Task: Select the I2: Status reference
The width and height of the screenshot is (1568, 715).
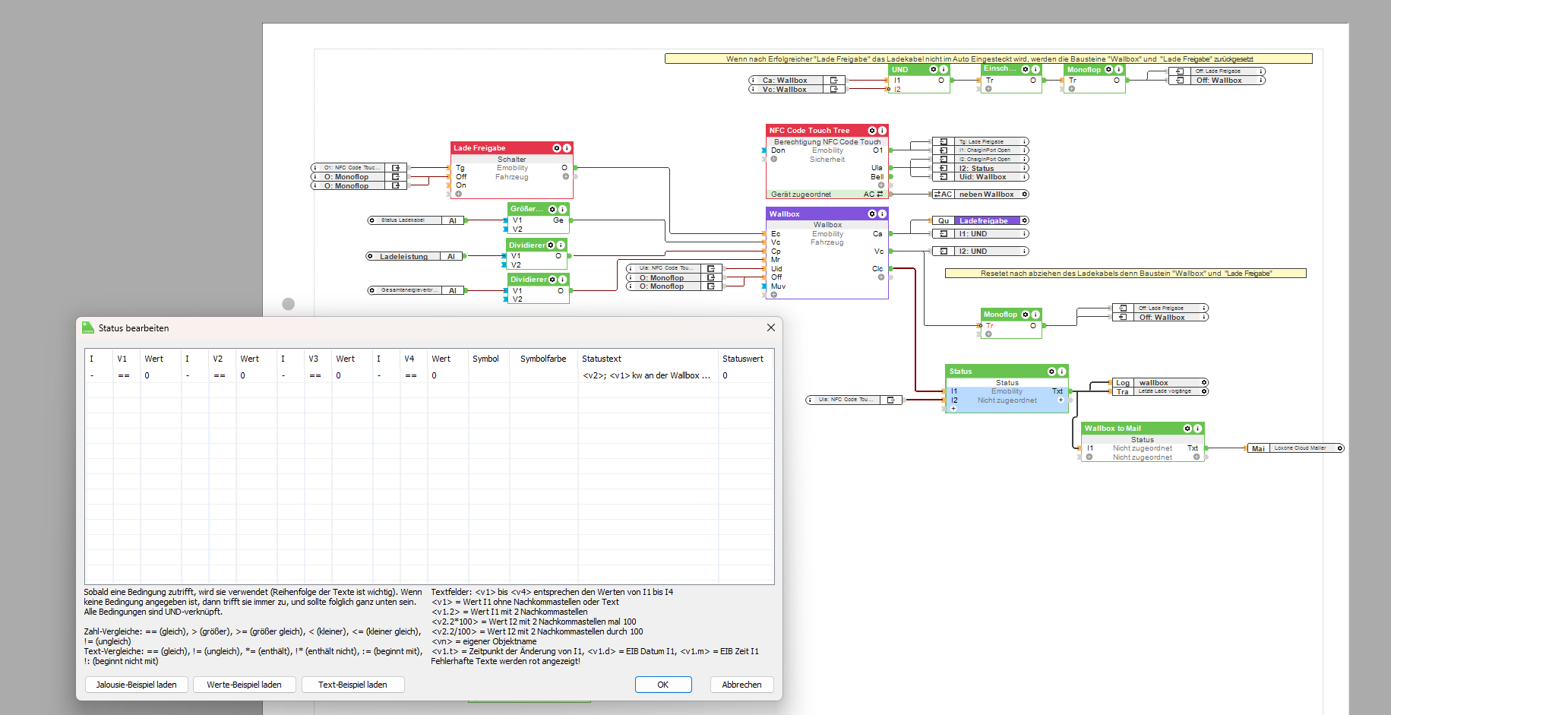Action: coord(980,169)
